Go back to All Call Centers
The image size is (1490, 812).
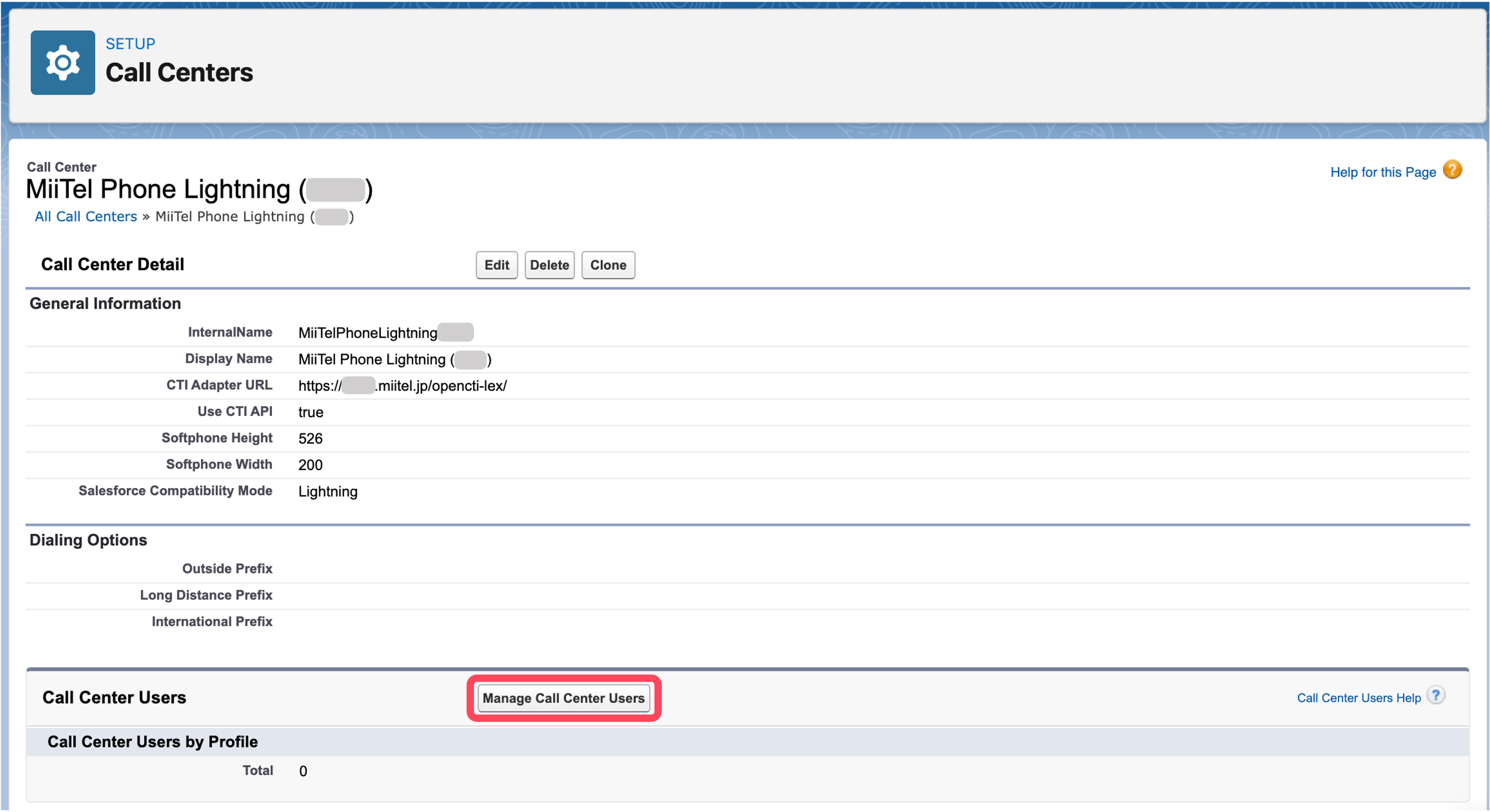coord(86,216)
